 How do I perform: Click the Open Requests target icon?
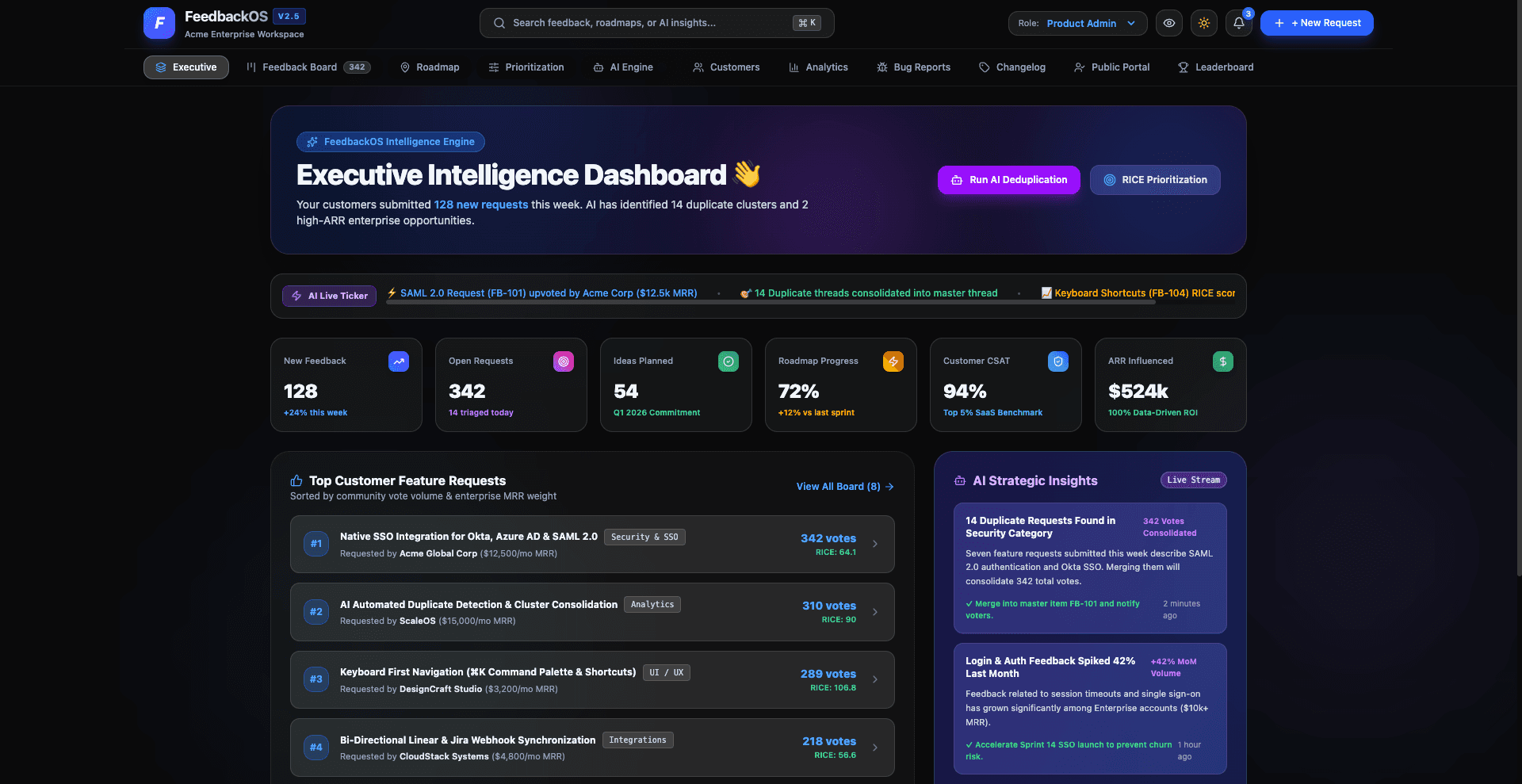[x=564, y=361]
